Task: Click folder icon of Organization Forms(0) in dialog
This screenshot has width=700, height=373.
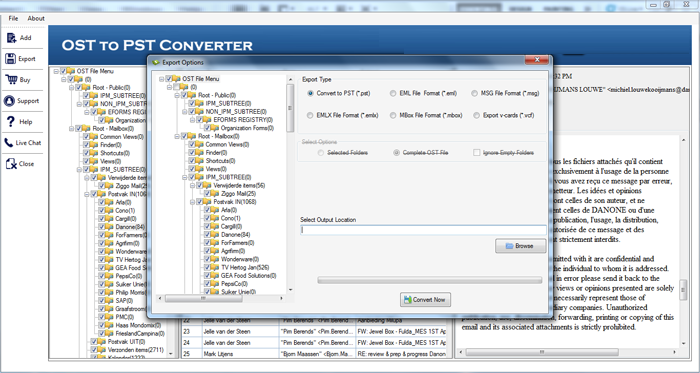Action: tap(216, 128)
